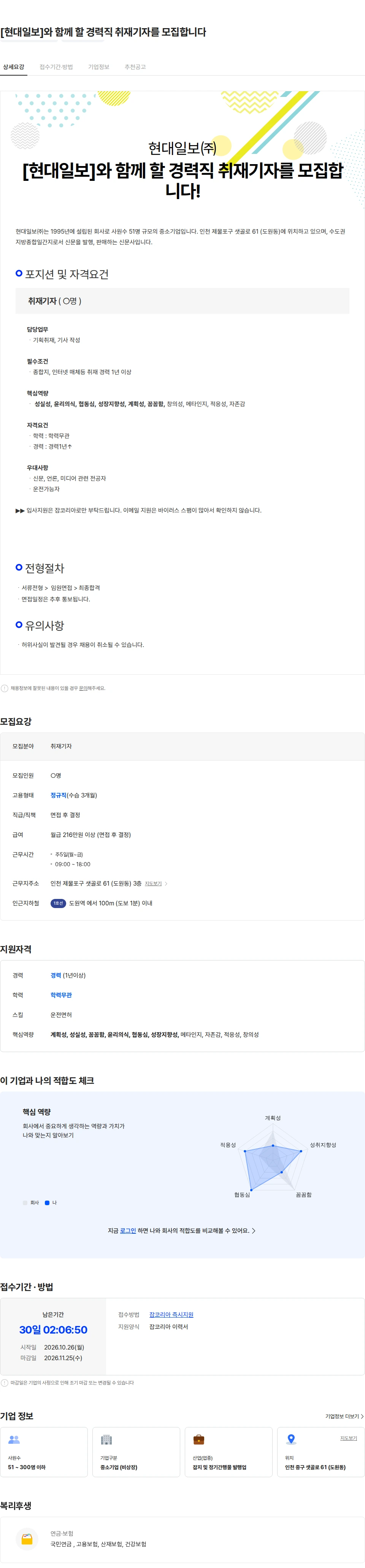
Task: Click the 유의사항 bullet icon
Action: click(19, 625)
